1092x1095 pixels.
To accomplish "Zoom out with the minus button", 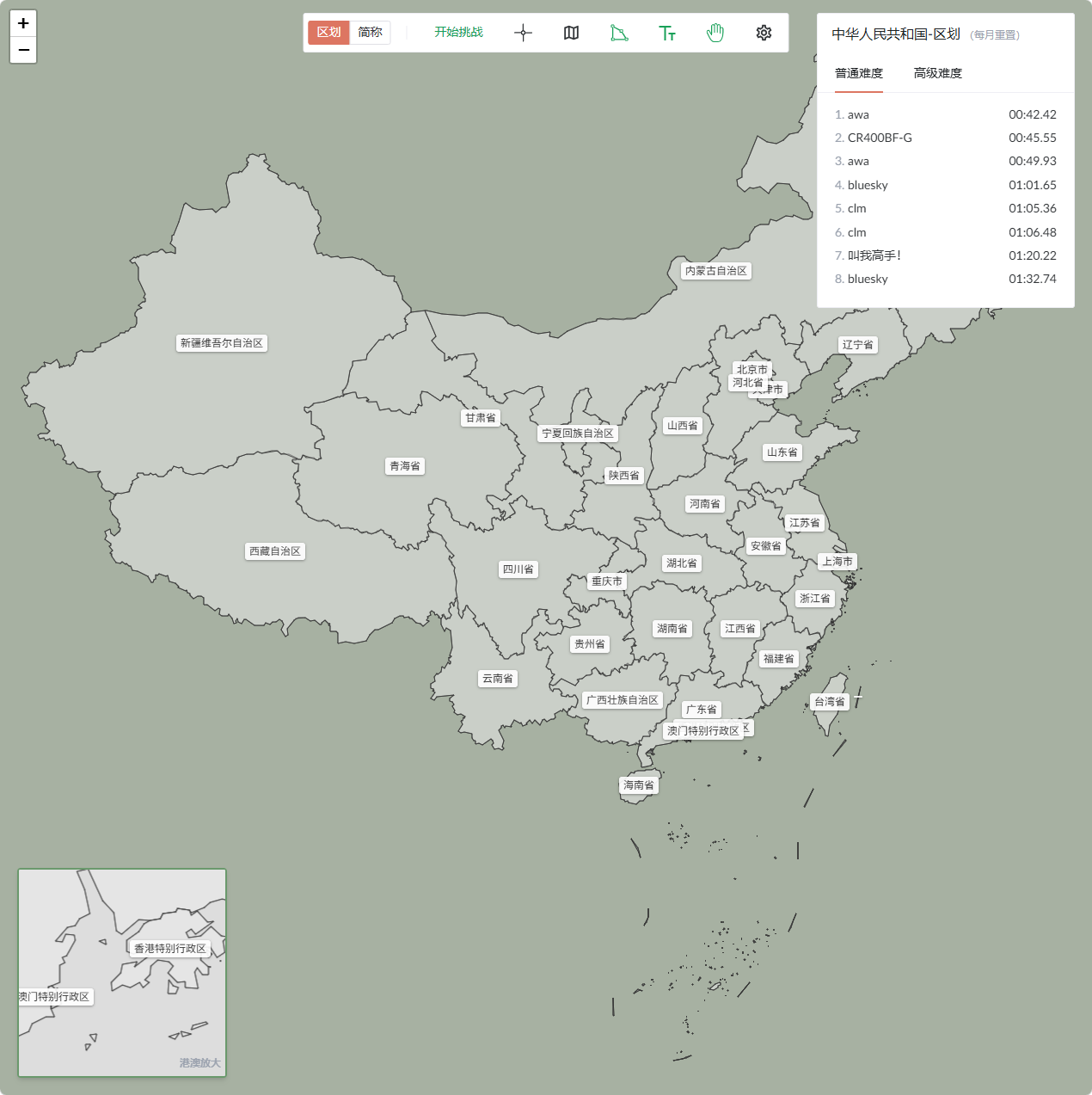I will (x=23, y=50).
